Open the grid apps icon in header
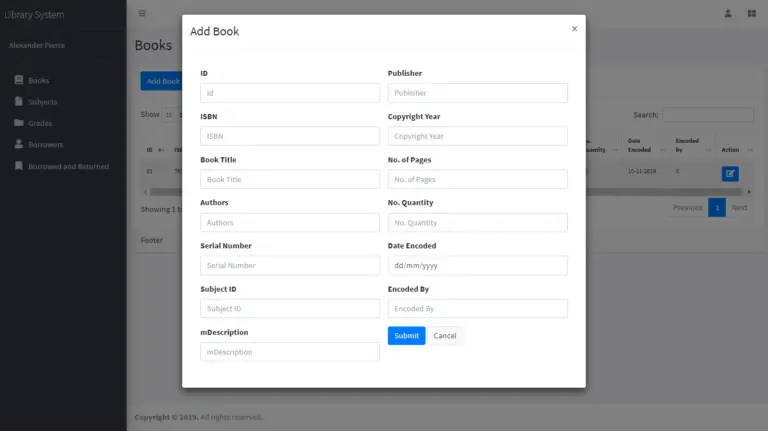This screenshot has height=431, width=768. [x=752, y=14]
